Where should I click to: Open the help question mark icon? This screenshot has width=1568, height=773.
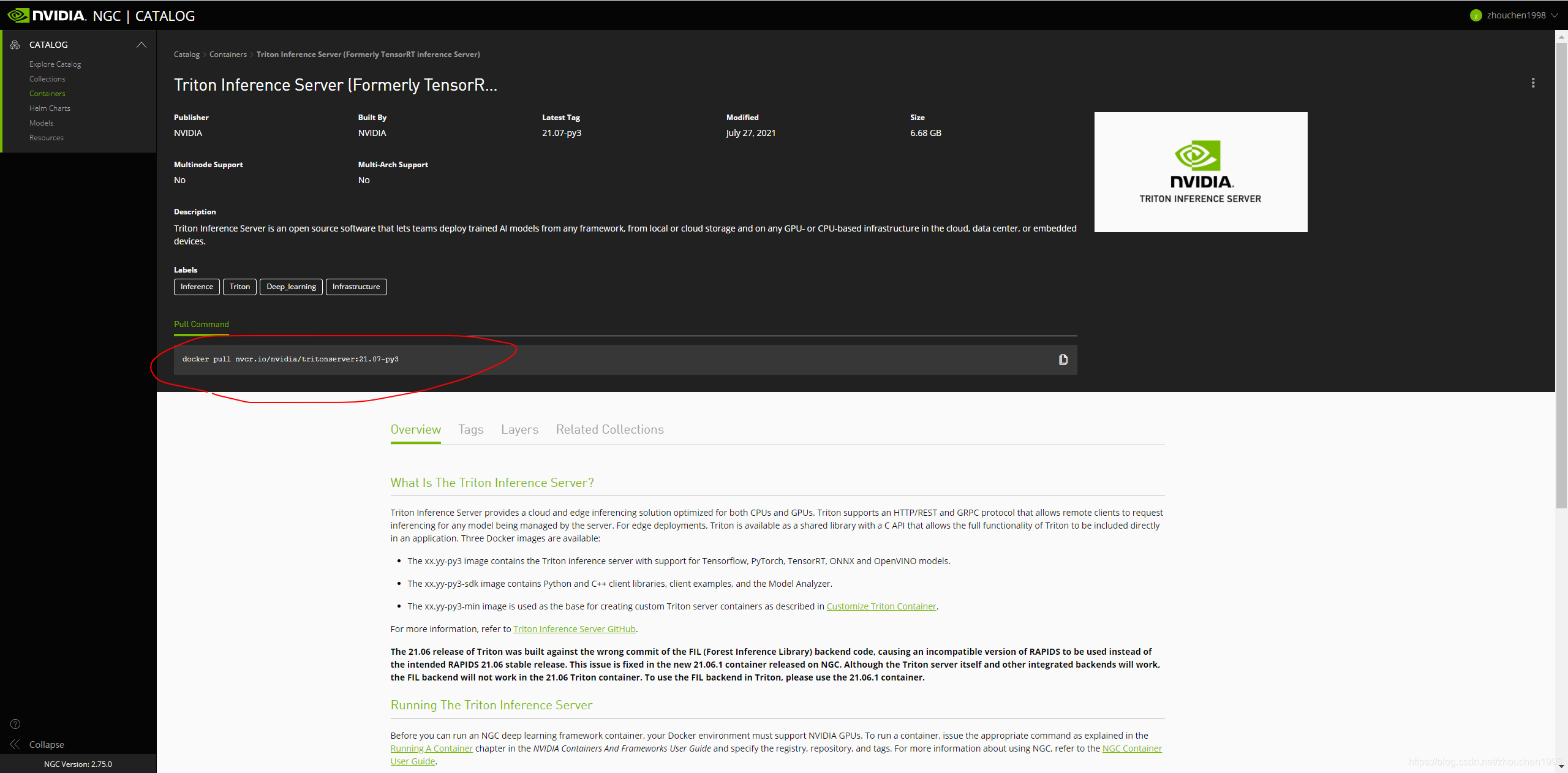click(x=15, y=724)
